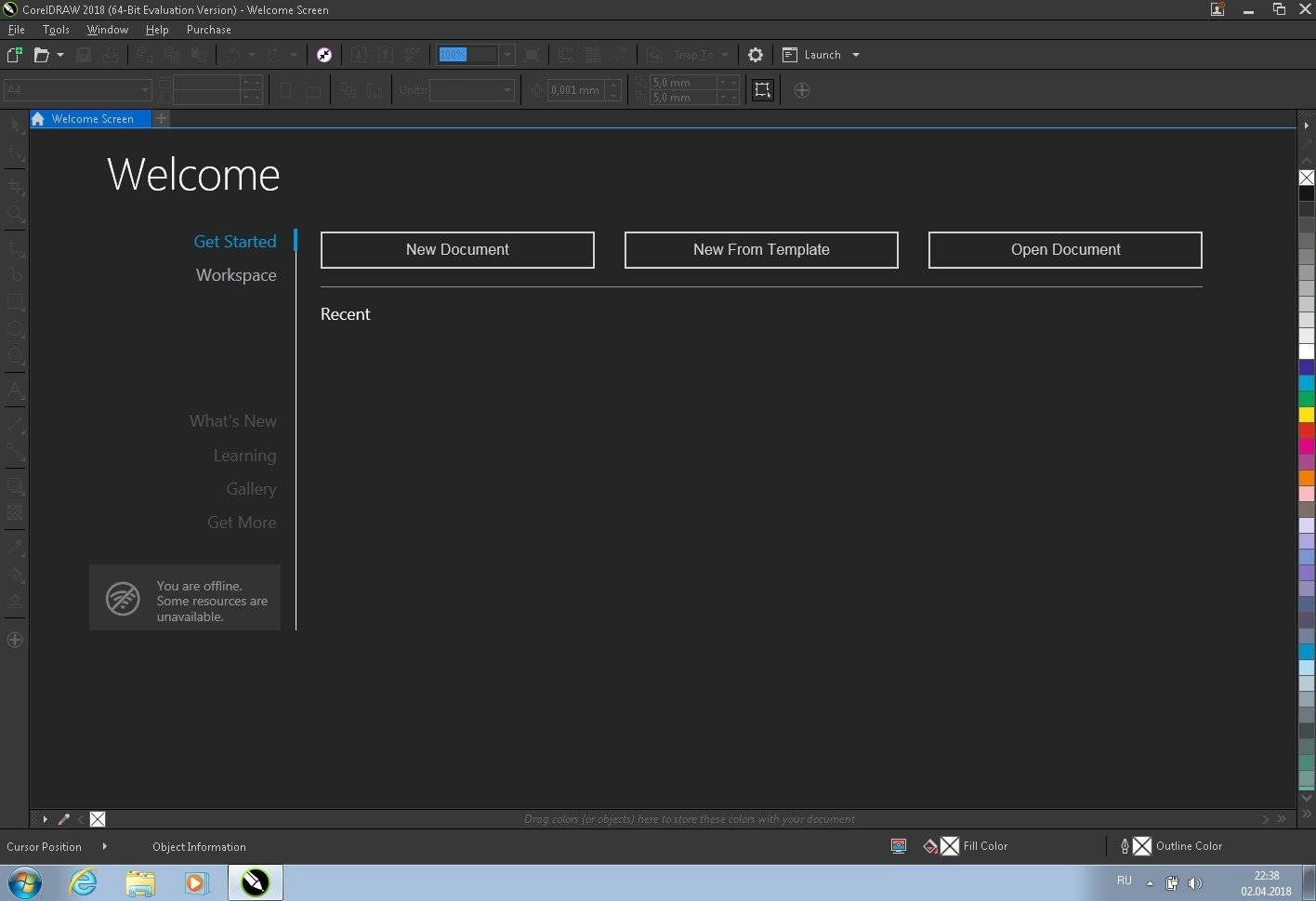
Task: Select the Text tool in the toolbox
Action: click(15, 391)
